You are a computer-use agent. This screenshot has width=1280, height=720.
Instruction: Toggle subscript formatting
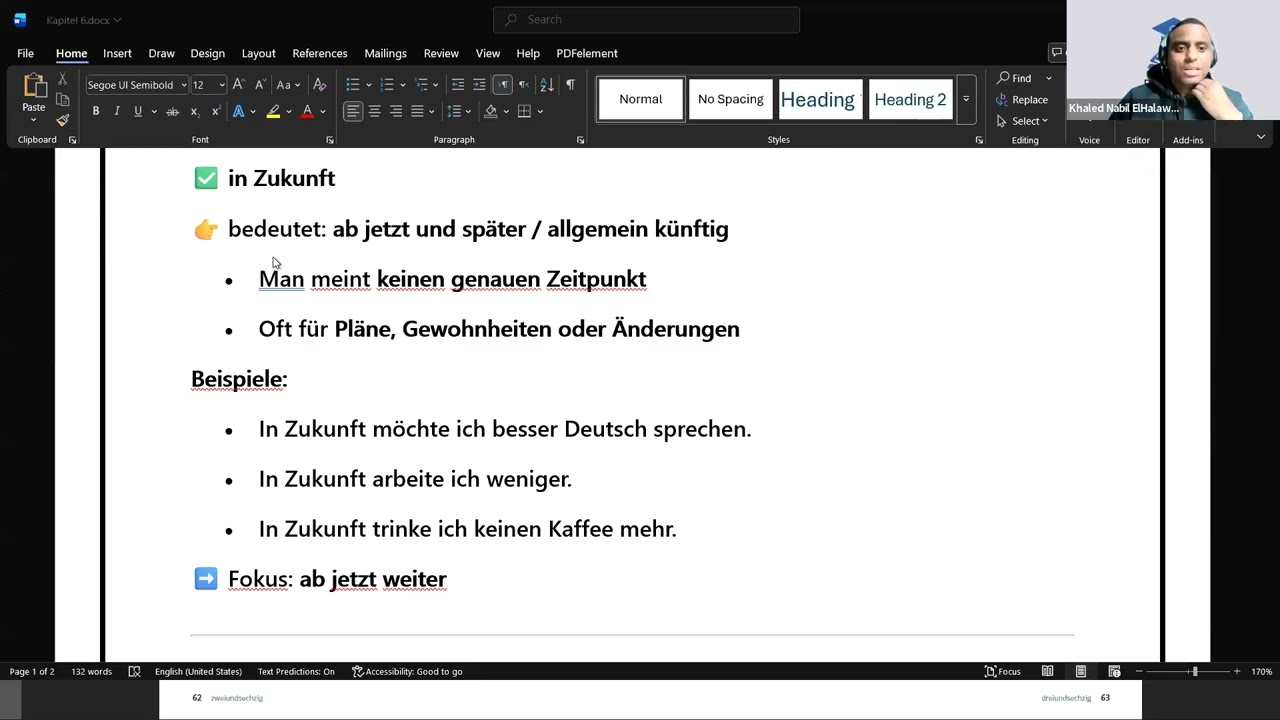[x=195, y=111]
